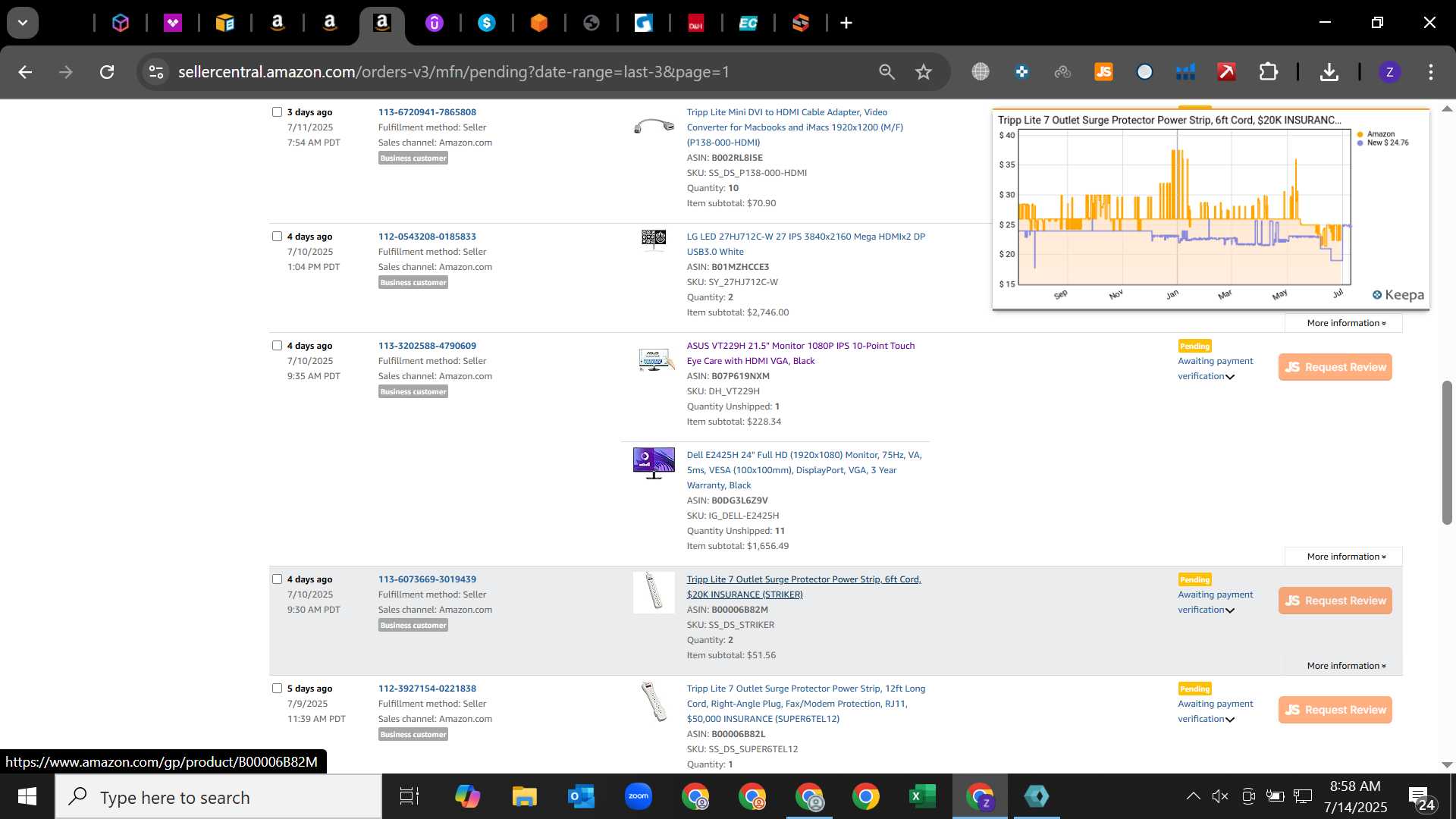Switch to the second Amazon tab
The image size is (1456, 819).
pyautogui.click(x=330, y=23)
